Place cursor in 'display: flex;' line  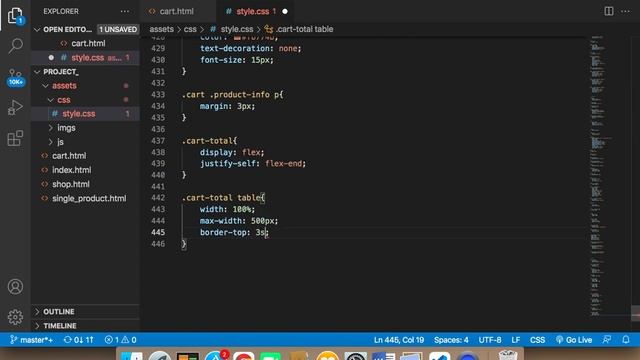coord(232,152)
